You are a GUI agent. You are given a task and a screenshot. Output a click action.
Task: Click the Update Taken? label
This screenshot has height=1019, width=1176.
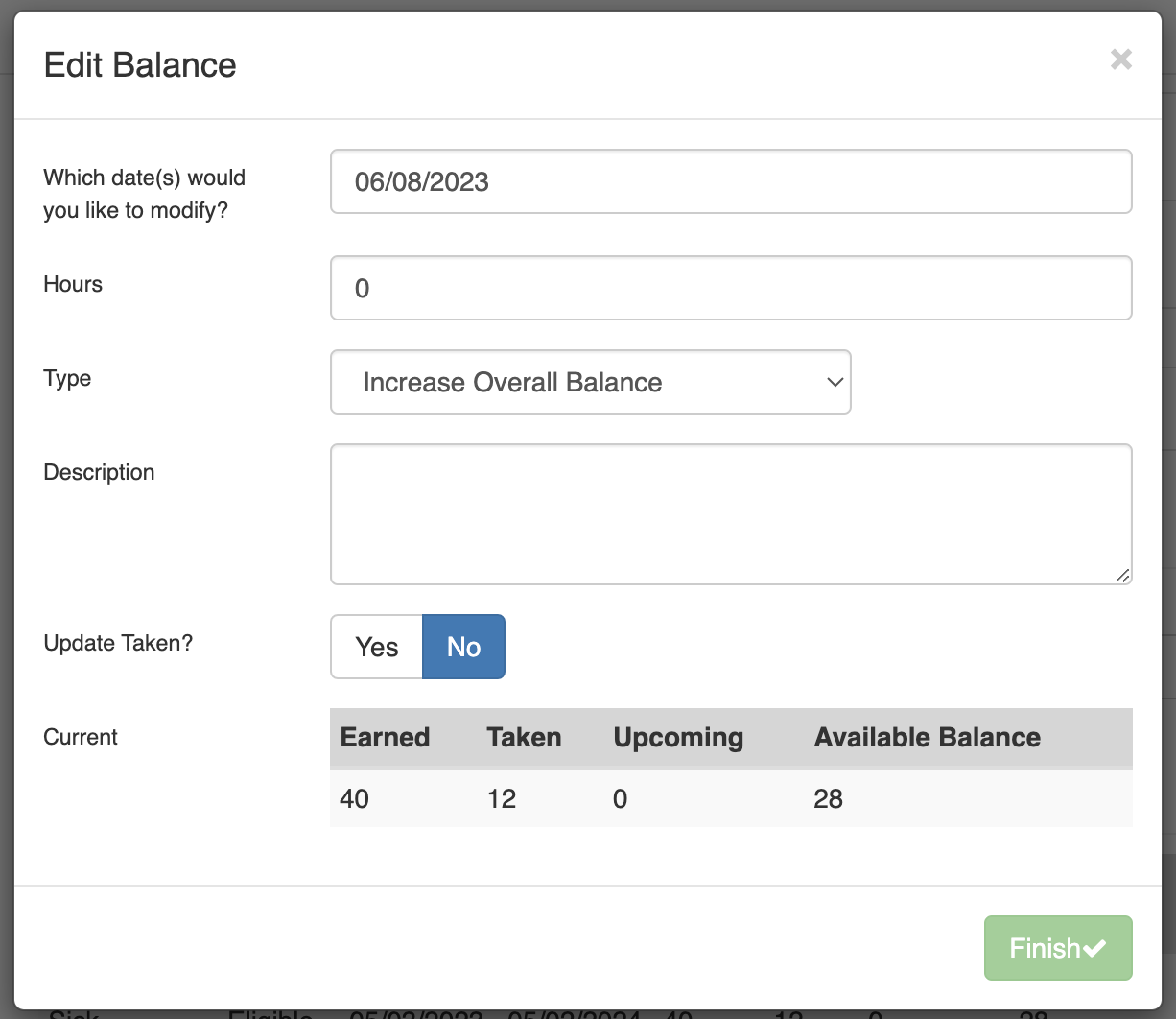(118, 643)
